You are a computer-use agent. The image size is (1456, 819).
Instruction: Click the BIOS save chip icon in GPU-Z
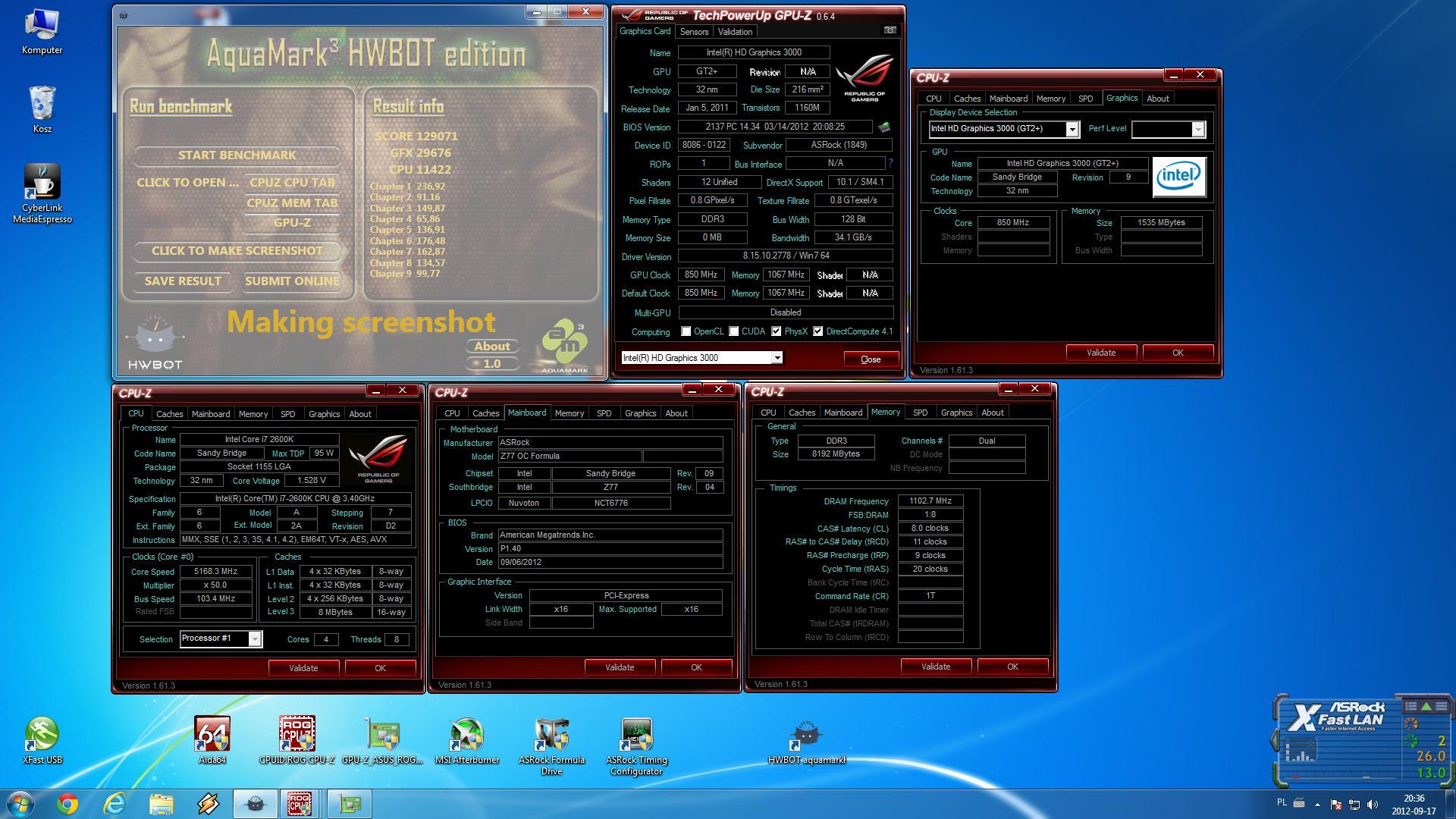[884, 127]
